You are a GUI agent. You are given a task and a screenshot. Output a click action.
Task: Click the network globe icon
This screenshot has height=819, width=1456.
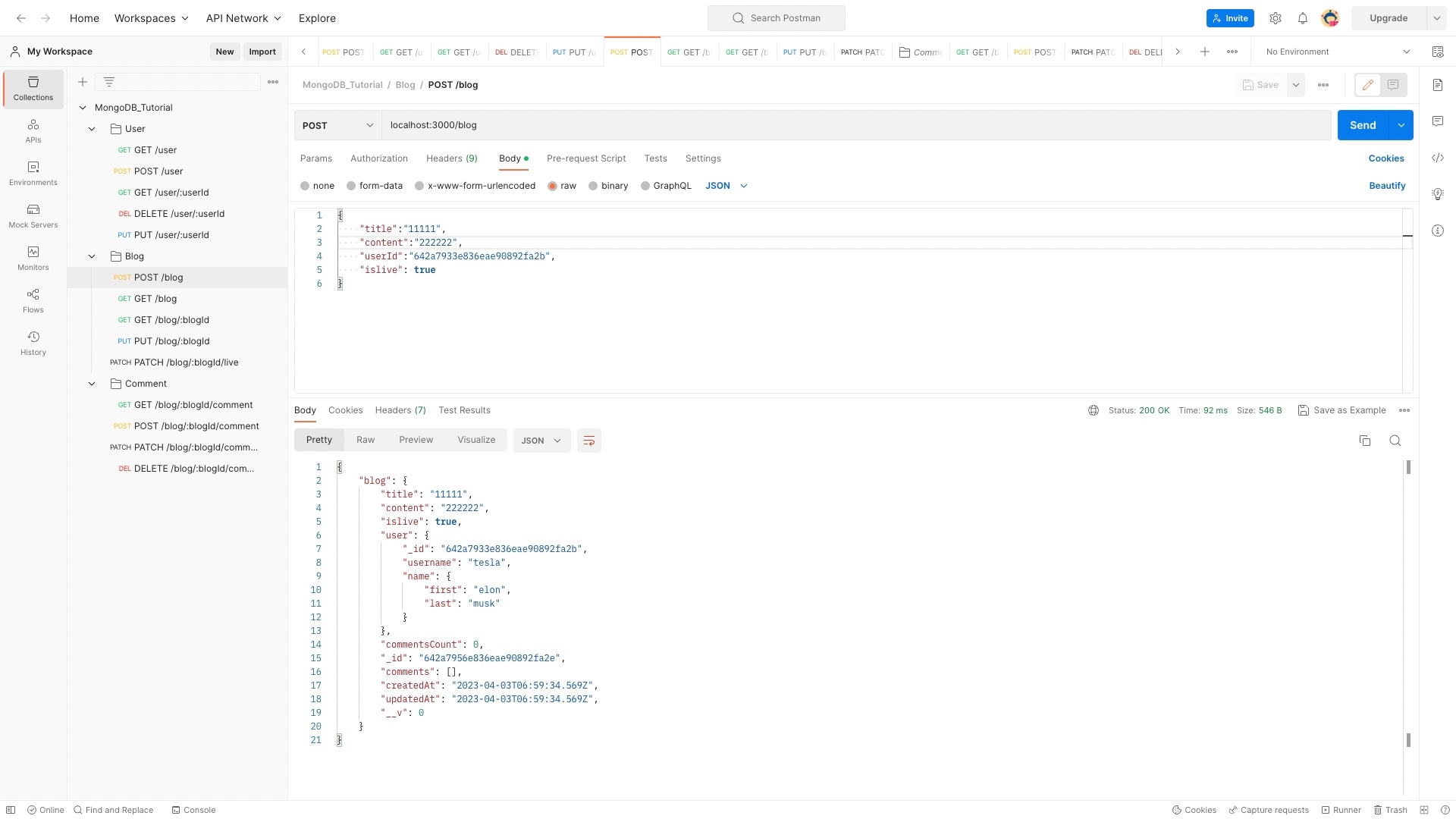tap(1094, 410)
